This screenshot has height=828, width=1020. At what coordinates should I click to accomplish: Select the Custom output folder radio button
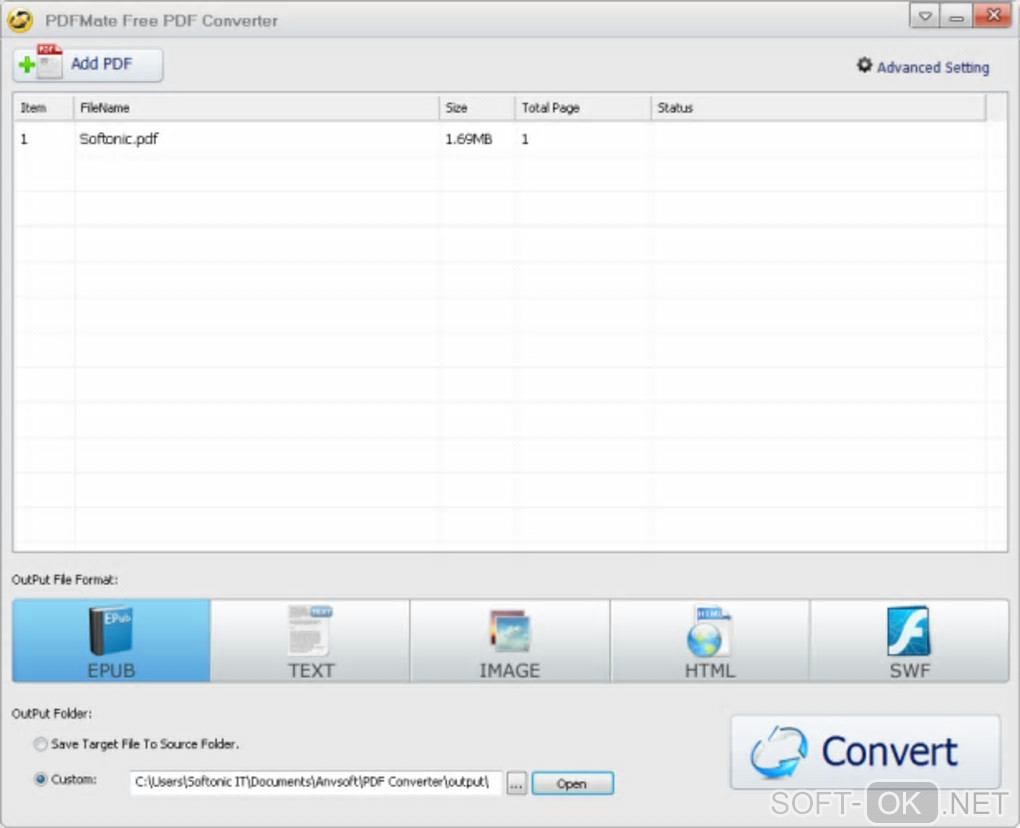pyautogui.click(x=40, y=779)
